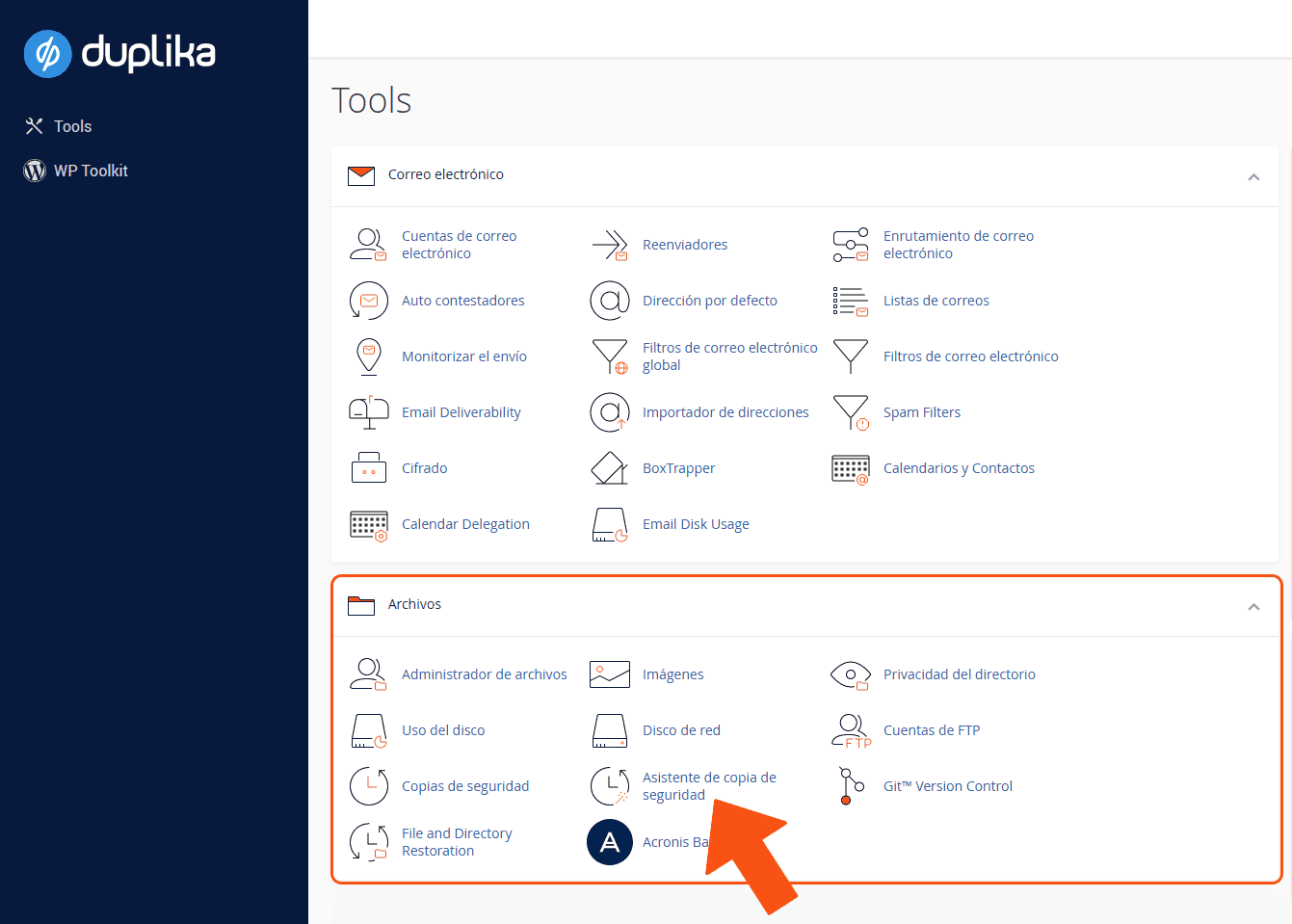Click the Asistente de copia de seguridad link
1292x924 pixels.
click(709, 785)
